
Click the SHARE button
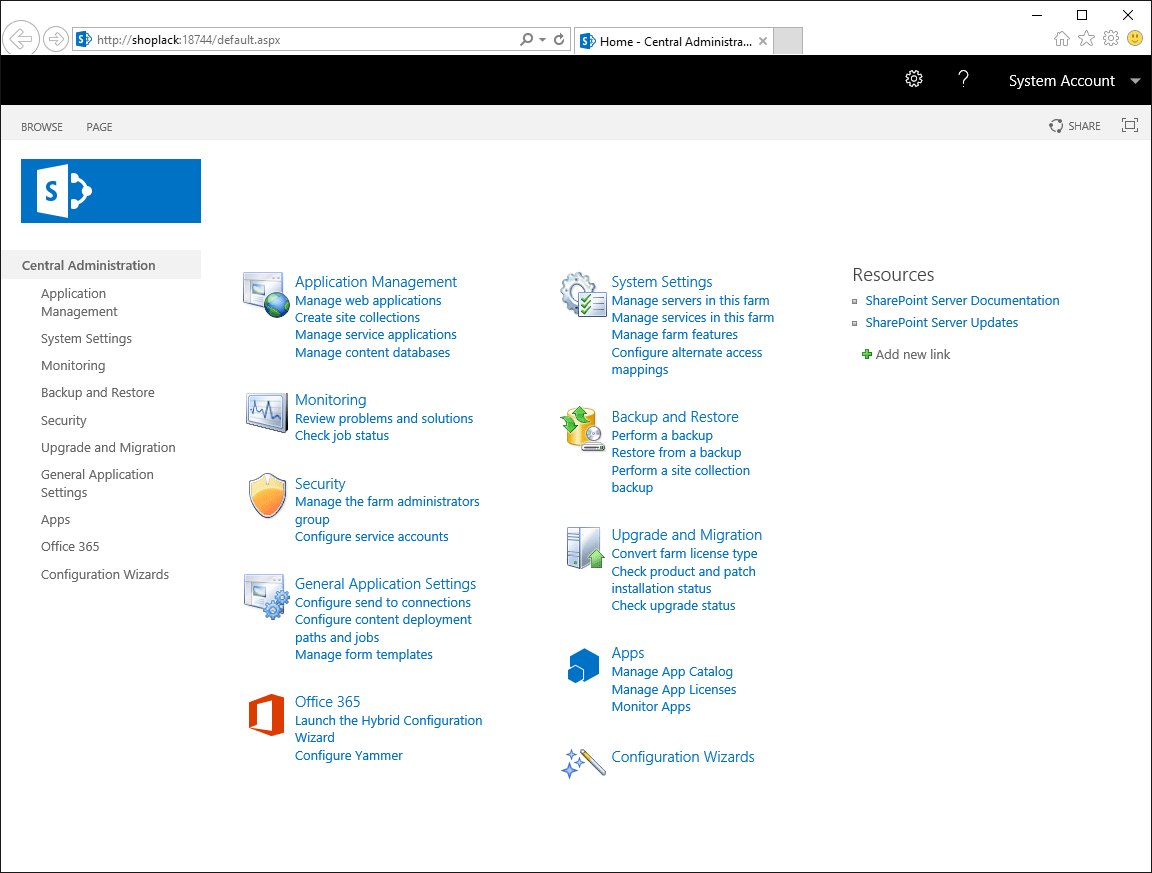[x=1075, y=126]
